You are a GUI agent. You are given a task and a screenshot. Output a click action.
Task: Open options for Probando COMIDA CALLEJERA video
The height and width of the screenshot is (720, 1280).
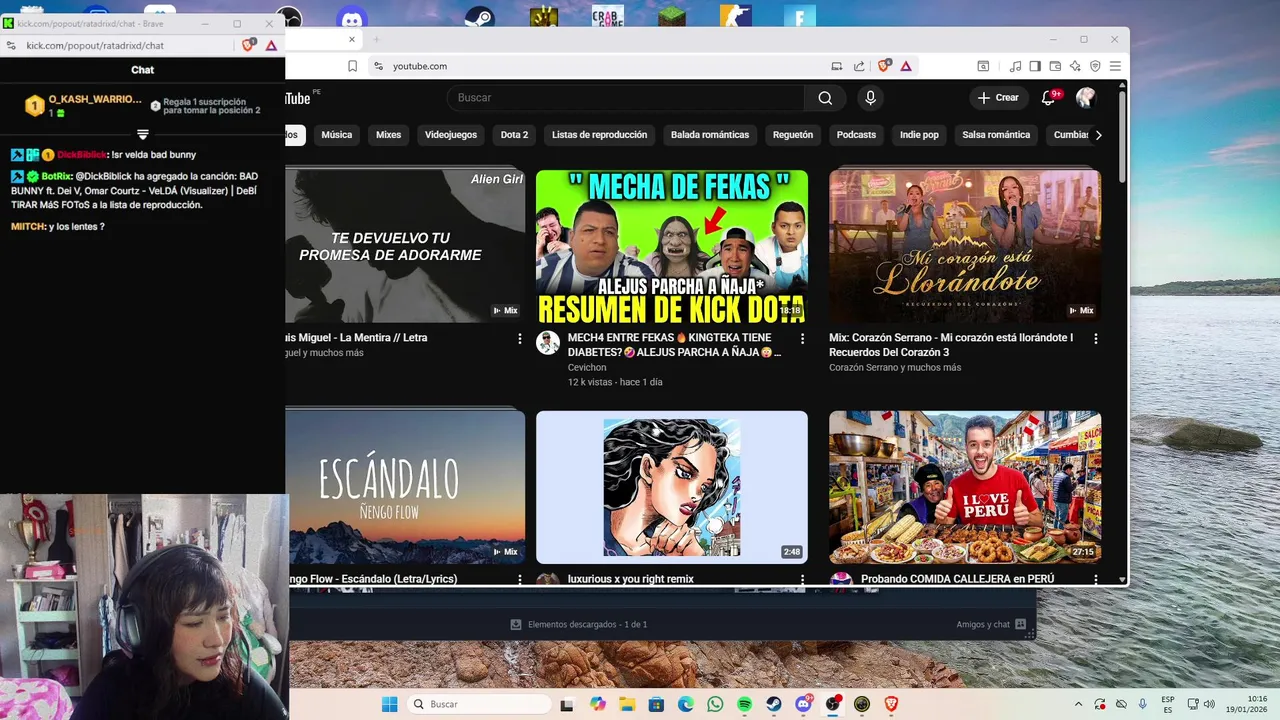[x=1095, y=579]
